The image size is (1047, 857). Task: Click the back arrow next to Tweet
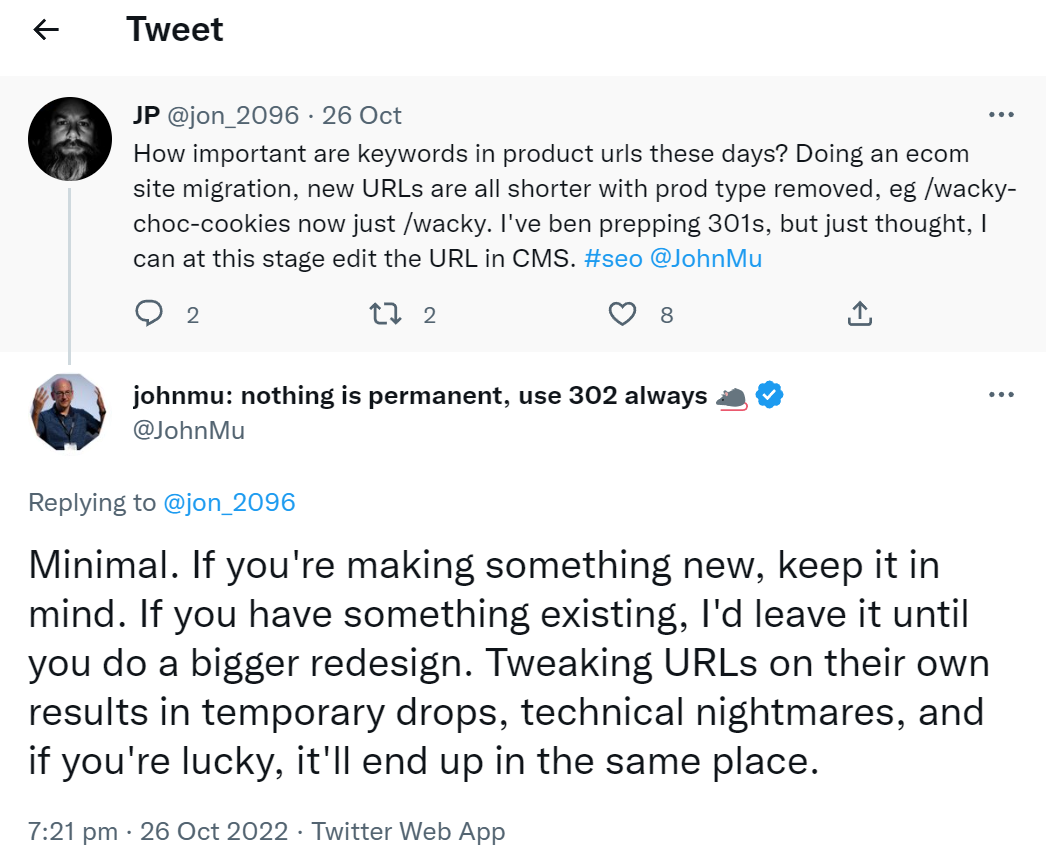tap(46, 30)
